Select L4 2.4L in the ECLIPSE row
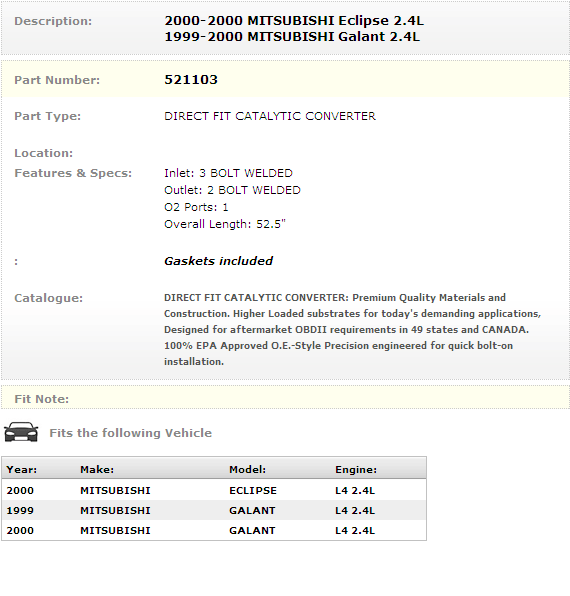Screen dimensions: 570x596 (x=355, y=490)
